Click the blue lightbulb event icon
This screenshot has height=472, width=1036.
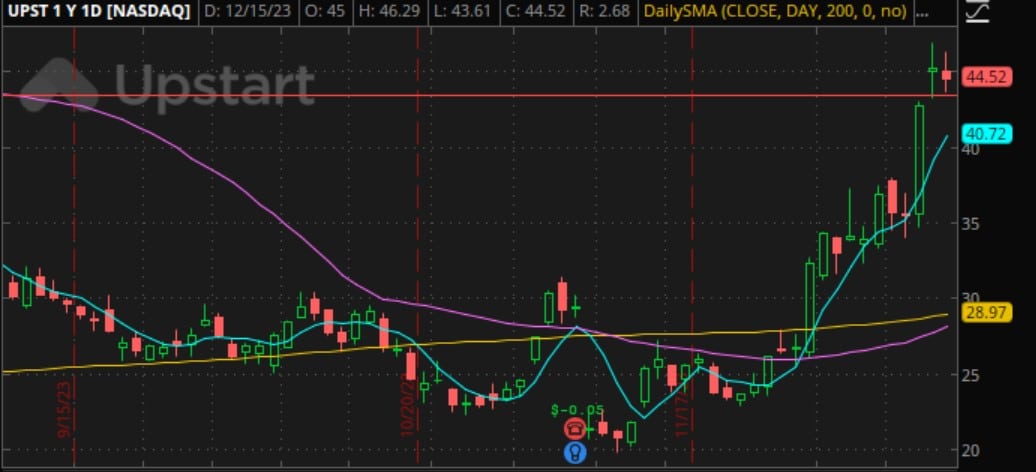pos(575,453)
